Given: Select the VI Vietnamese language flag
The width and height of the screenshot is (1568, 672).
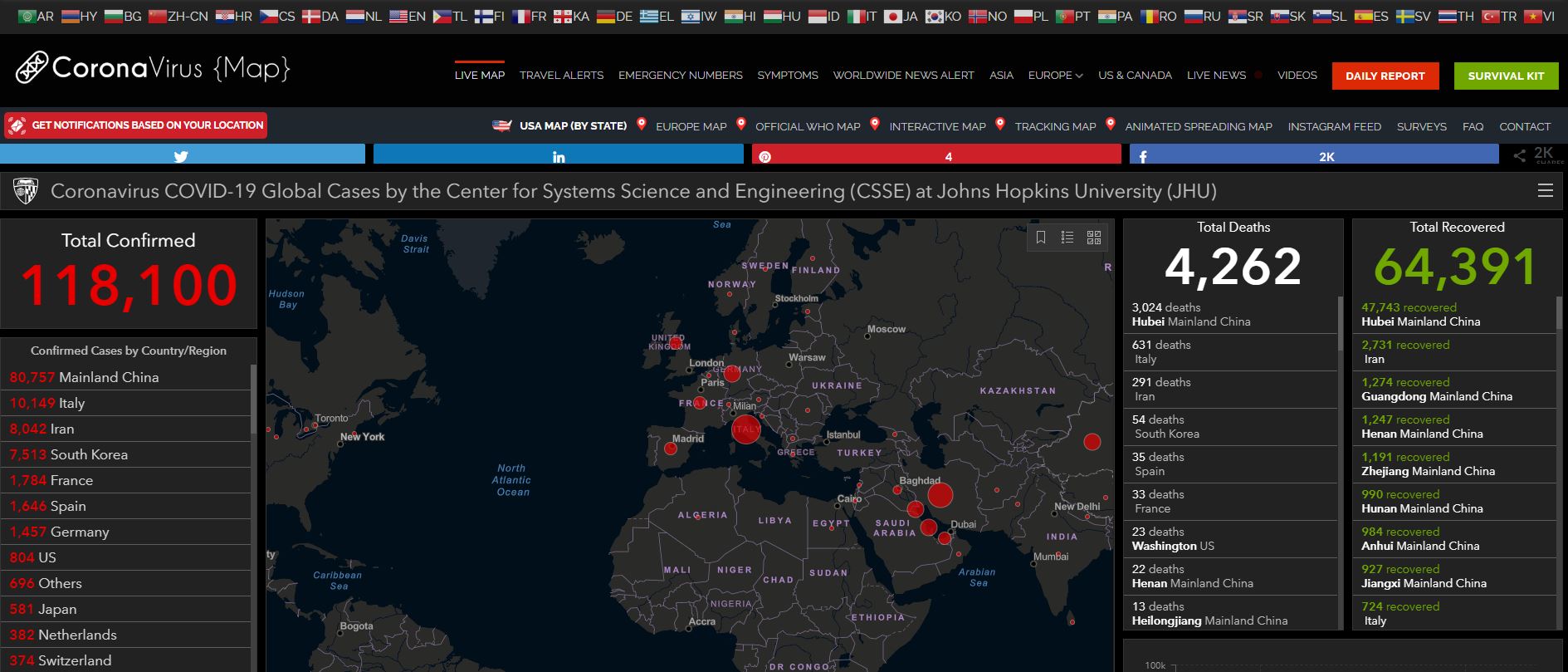Looking at the screenshot, I should click(x=1532, y=16).
